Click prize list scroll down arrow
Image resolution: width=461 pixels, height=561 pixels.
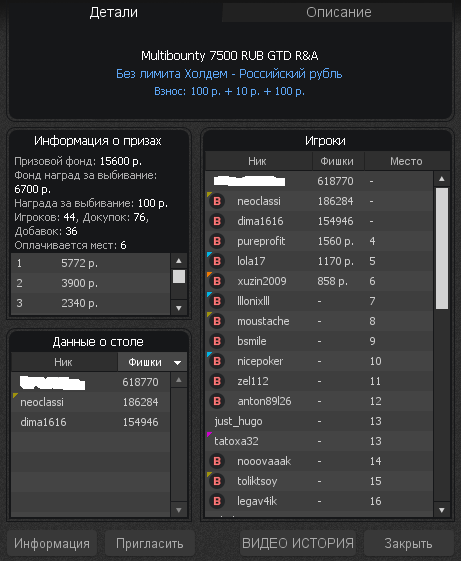click(179, 308)
